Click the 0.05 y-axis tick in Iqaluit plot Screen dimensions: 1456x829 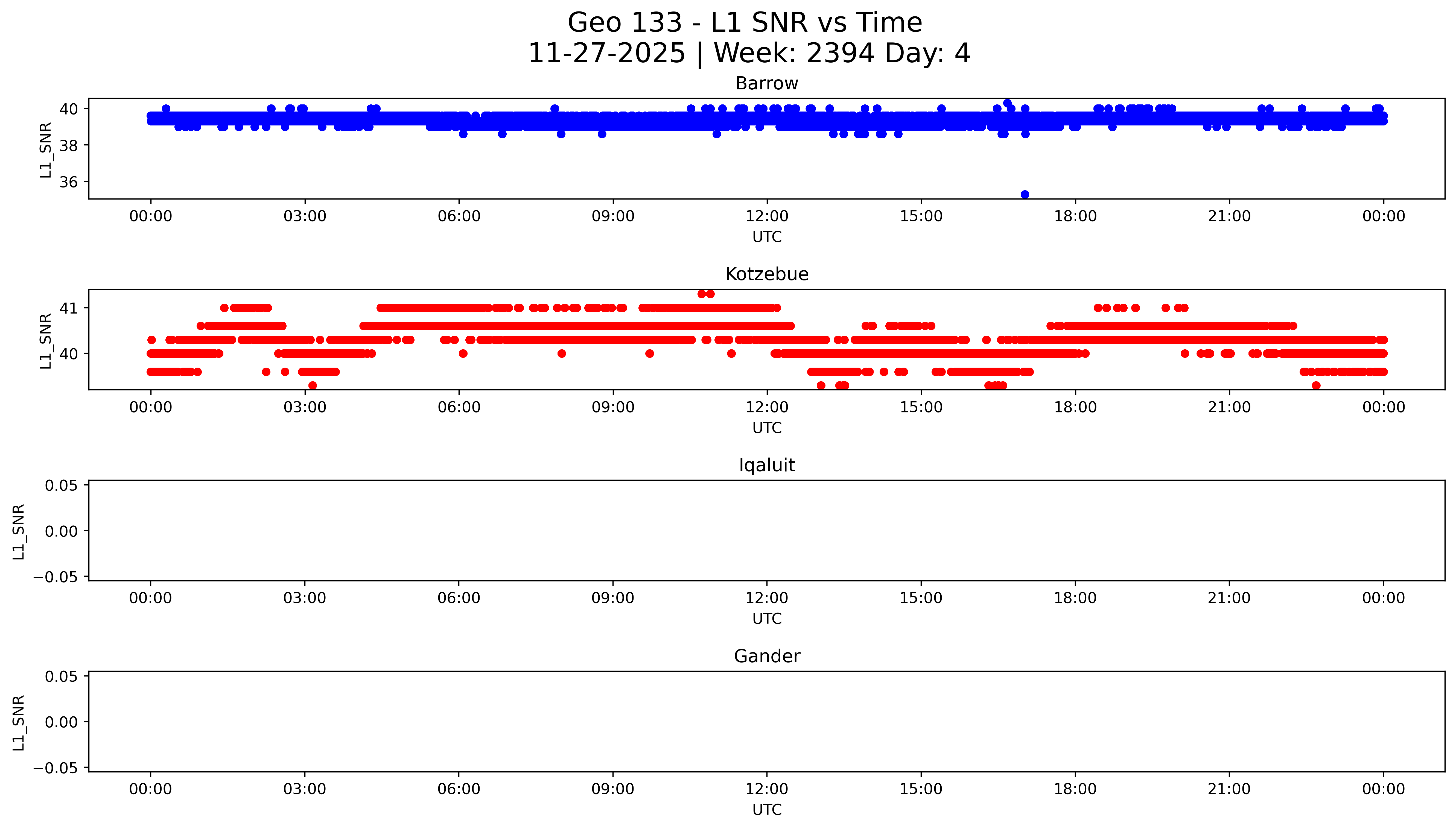coord(61,486)
